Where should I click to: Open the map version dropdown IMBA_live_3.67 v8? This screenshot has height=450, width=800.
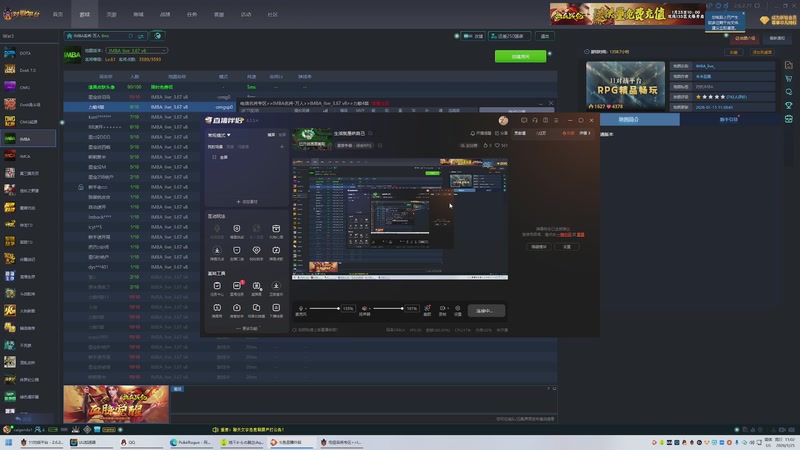coord(136,51)
